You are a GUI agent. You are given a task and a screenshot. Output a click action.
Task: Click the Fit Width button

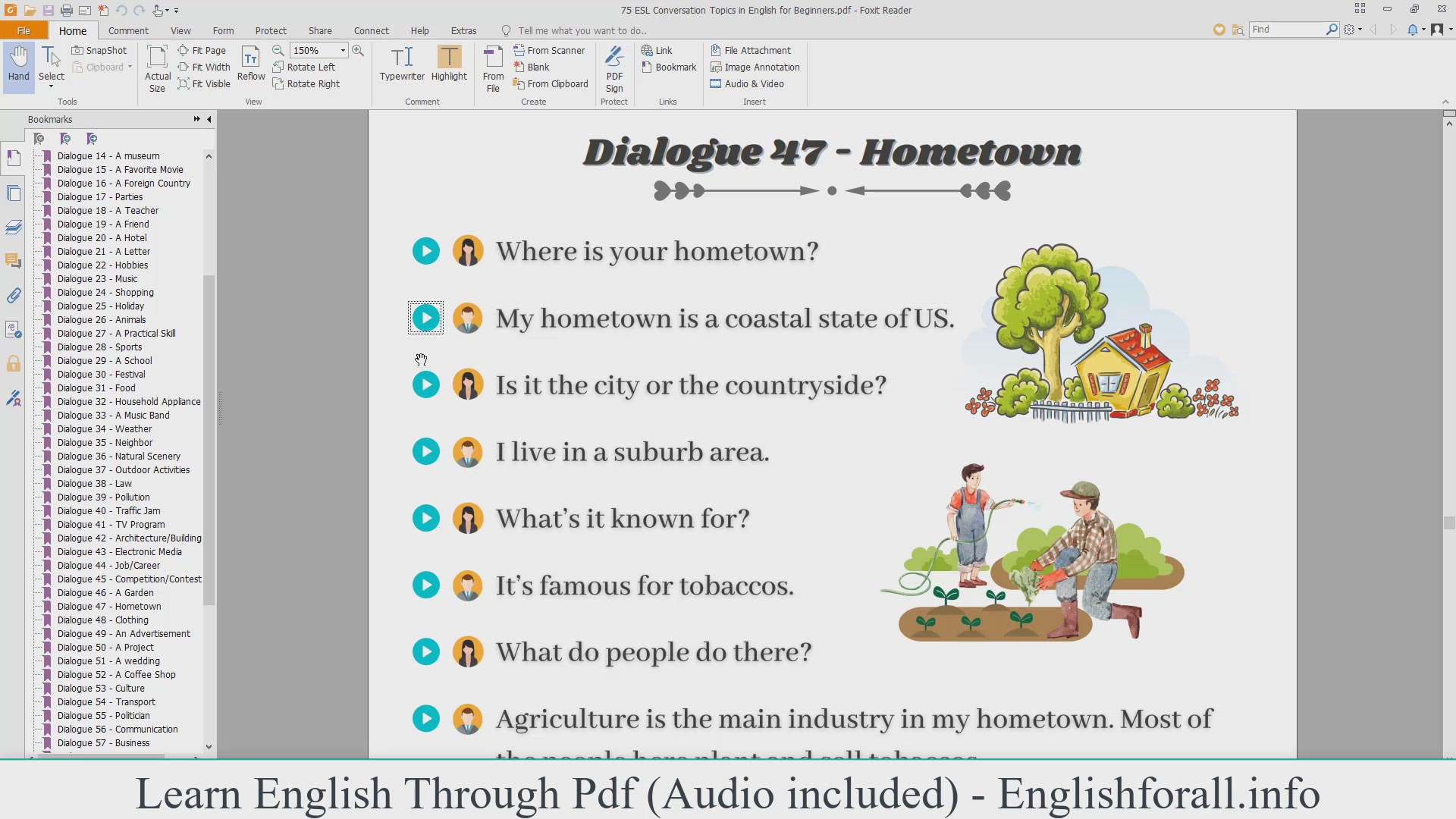[x=203, y=67]
